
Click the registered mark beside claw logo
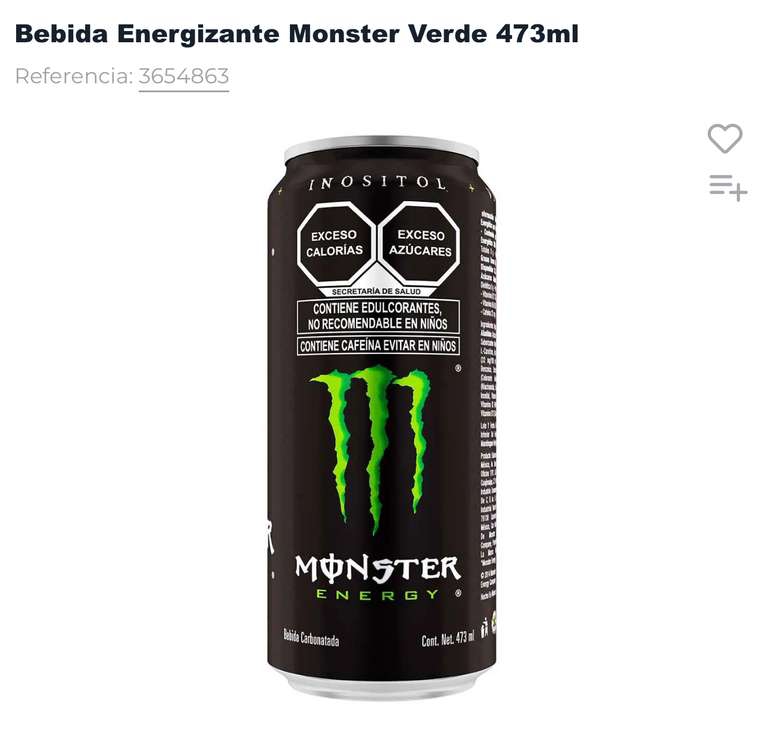click(458, 368)
